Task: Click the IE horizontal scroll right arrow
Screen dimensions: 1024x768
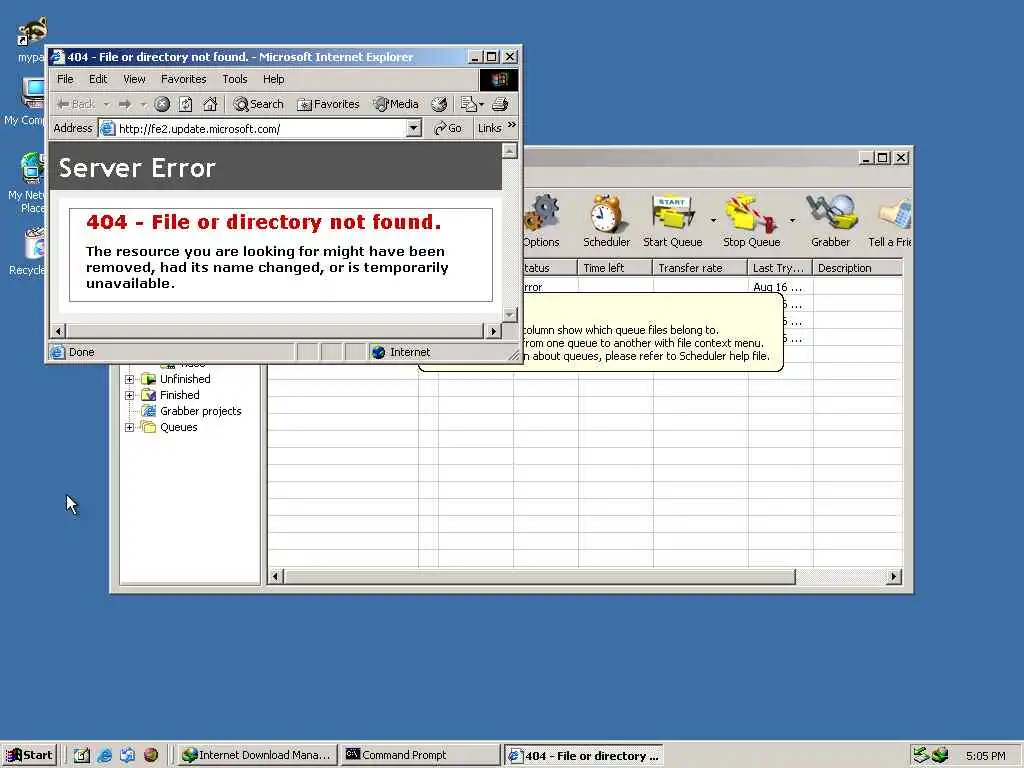Action: pyautogui.click(x=493, y=331)
